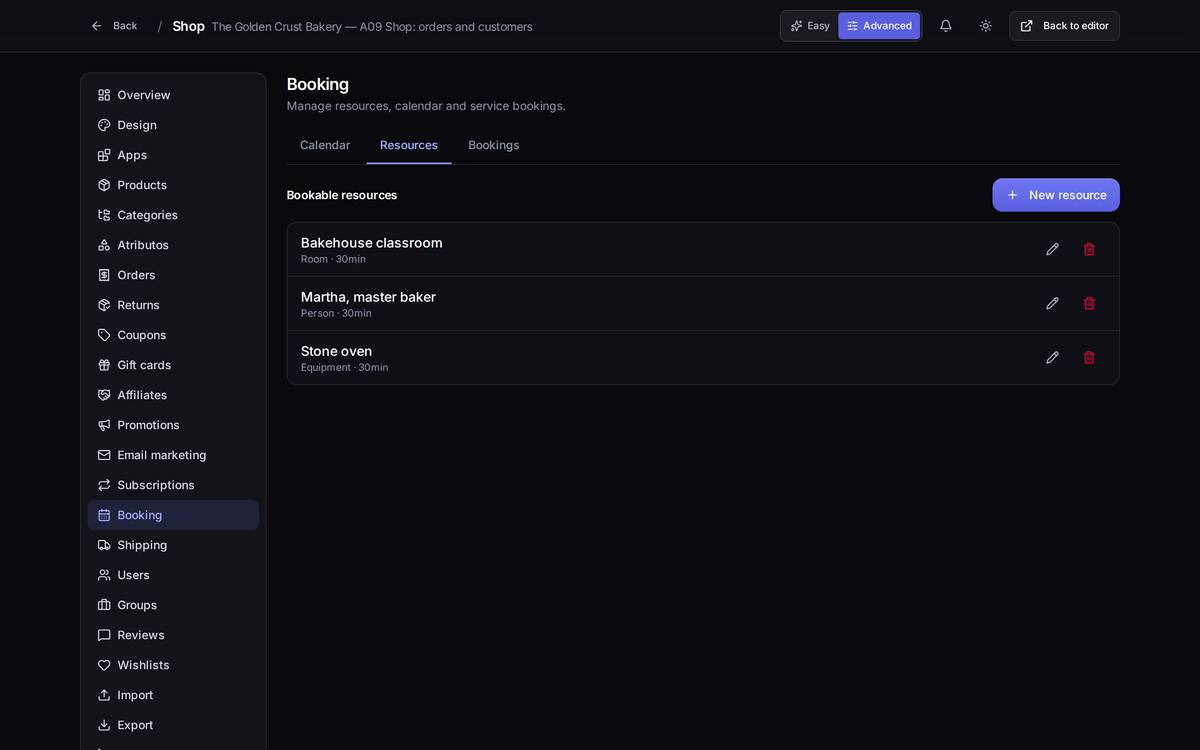Open the Calendar tab
Screen dimensions: 1200x750
(325, 145)
